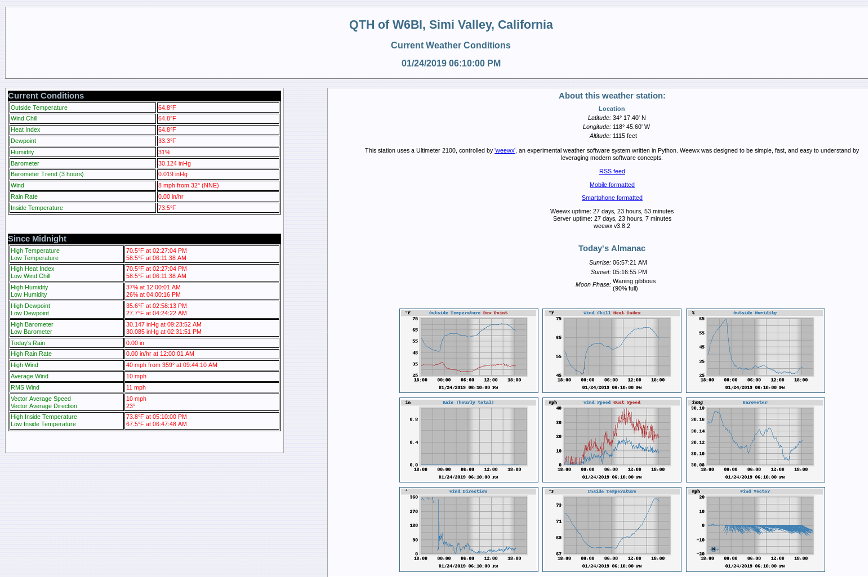Viewport: 868px width, 577px height.
Task: Open the Outside Temperature Dew Point graph
Action: pyautogui.click(x=468, y=351)
